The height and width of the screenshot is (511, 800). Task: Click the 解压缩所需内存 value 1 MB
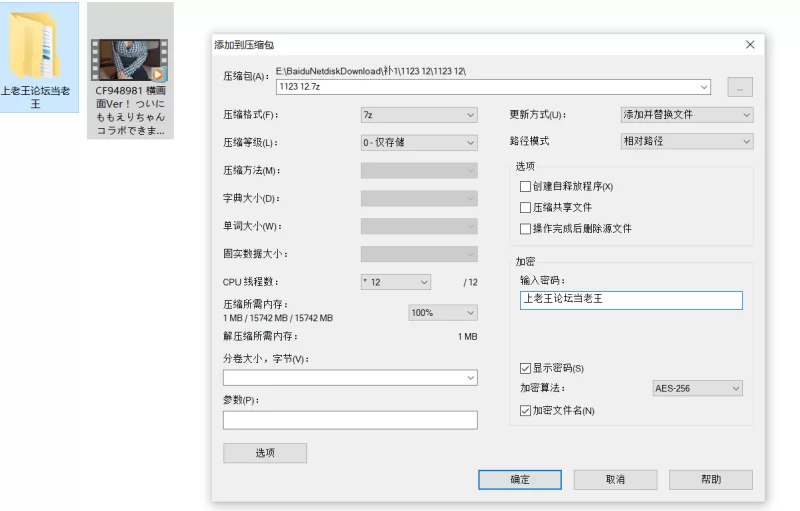(467, 337)
